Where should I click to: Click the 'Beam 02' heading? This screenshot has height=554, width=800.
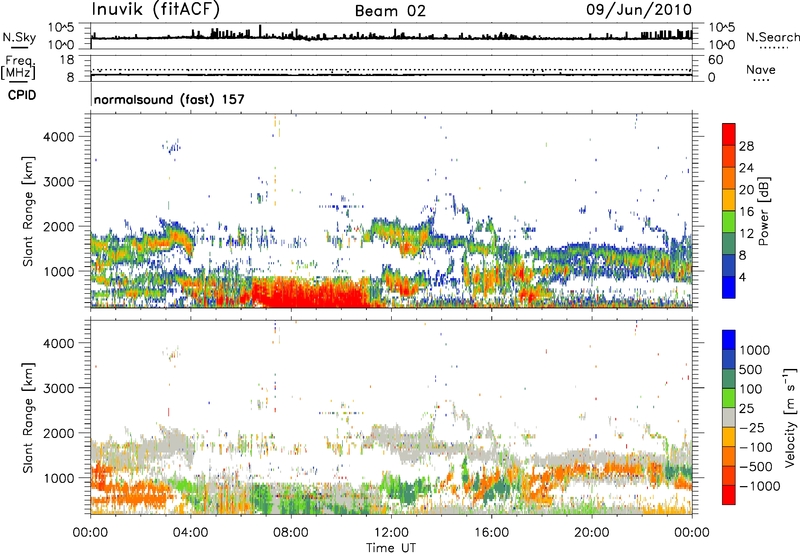pos(390,11)
